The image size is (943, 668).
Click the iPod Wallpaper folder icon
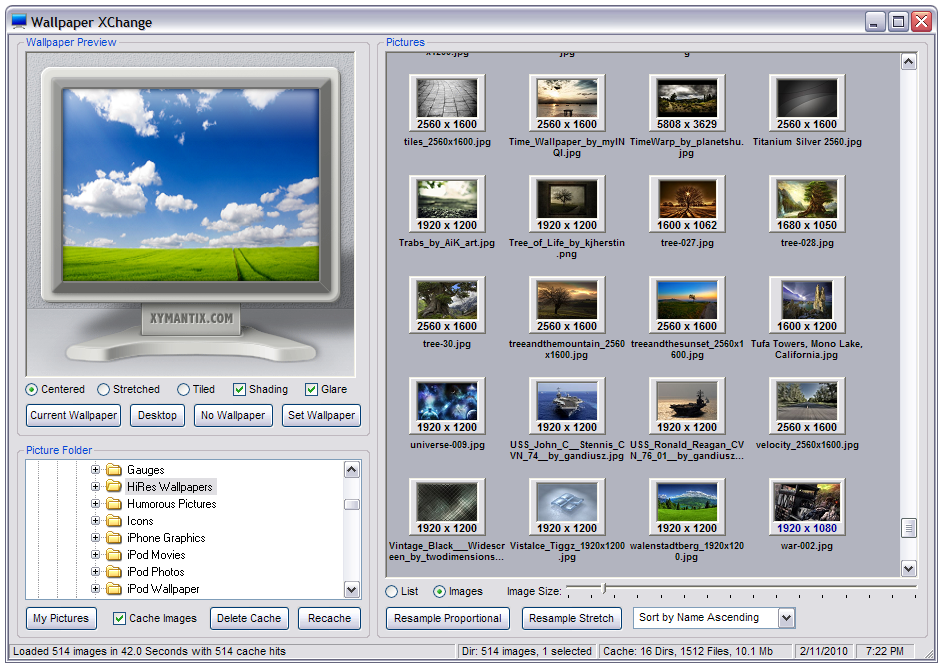pyautogui.click(x=114, y=589)
